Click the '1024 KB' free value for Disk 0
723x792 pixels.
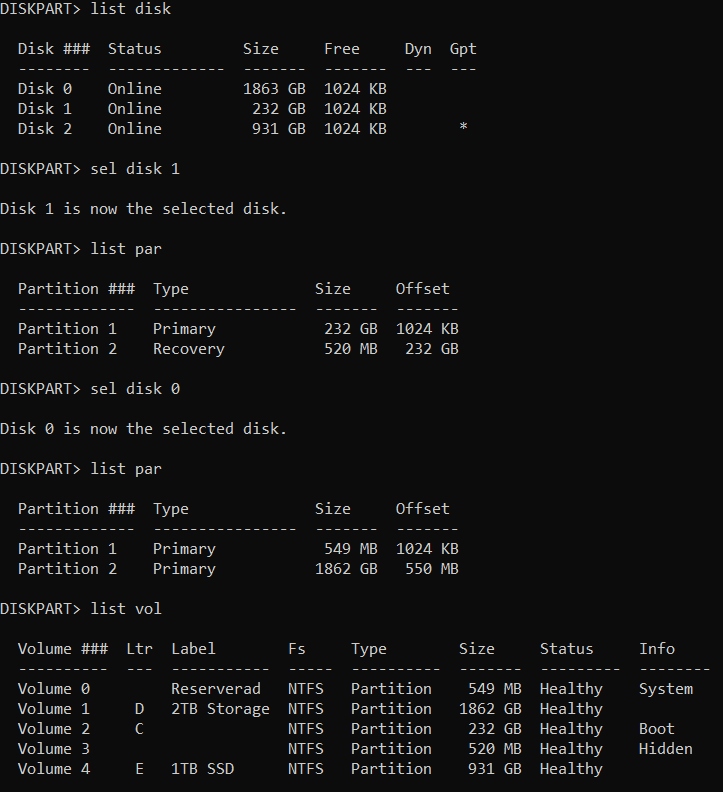click(355, 89)
